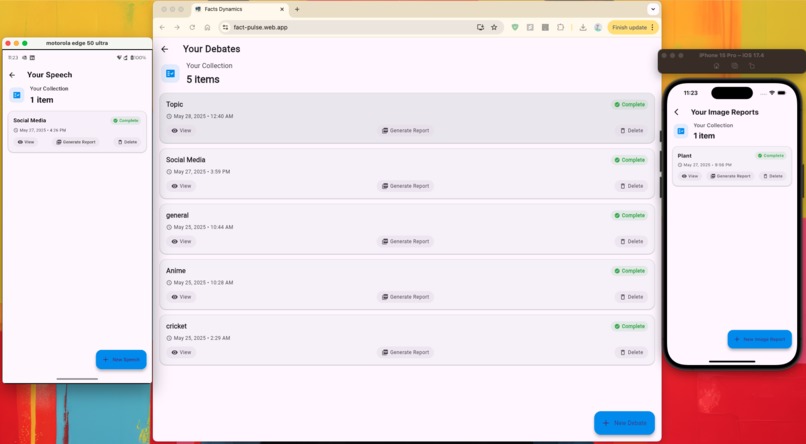Generate Report for cricket debate
Viewport: 806px width, 444px height.
click(x=406, y=353)
